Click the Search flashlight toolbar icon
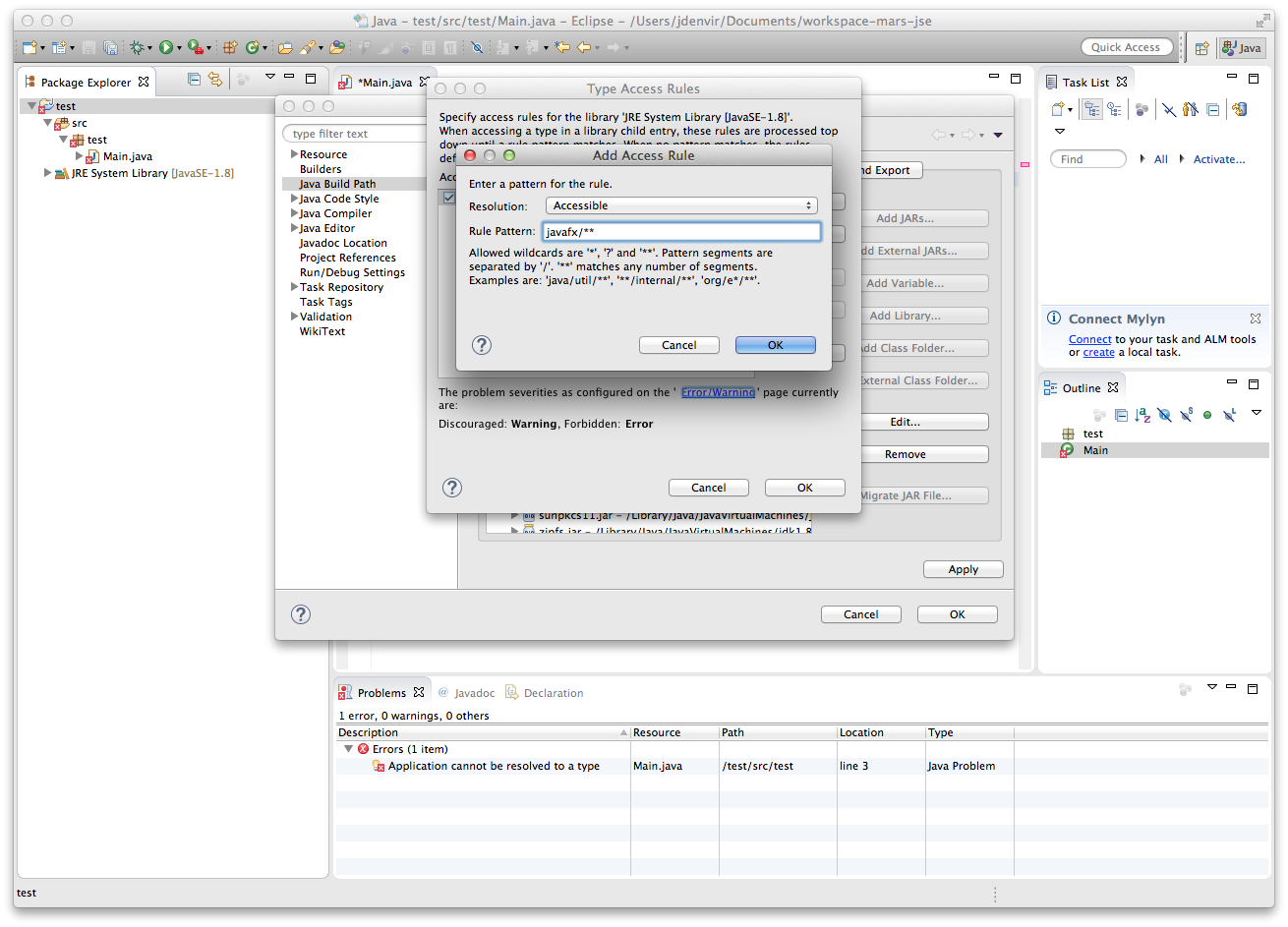The image size is (1288, 927). (307, 47)
